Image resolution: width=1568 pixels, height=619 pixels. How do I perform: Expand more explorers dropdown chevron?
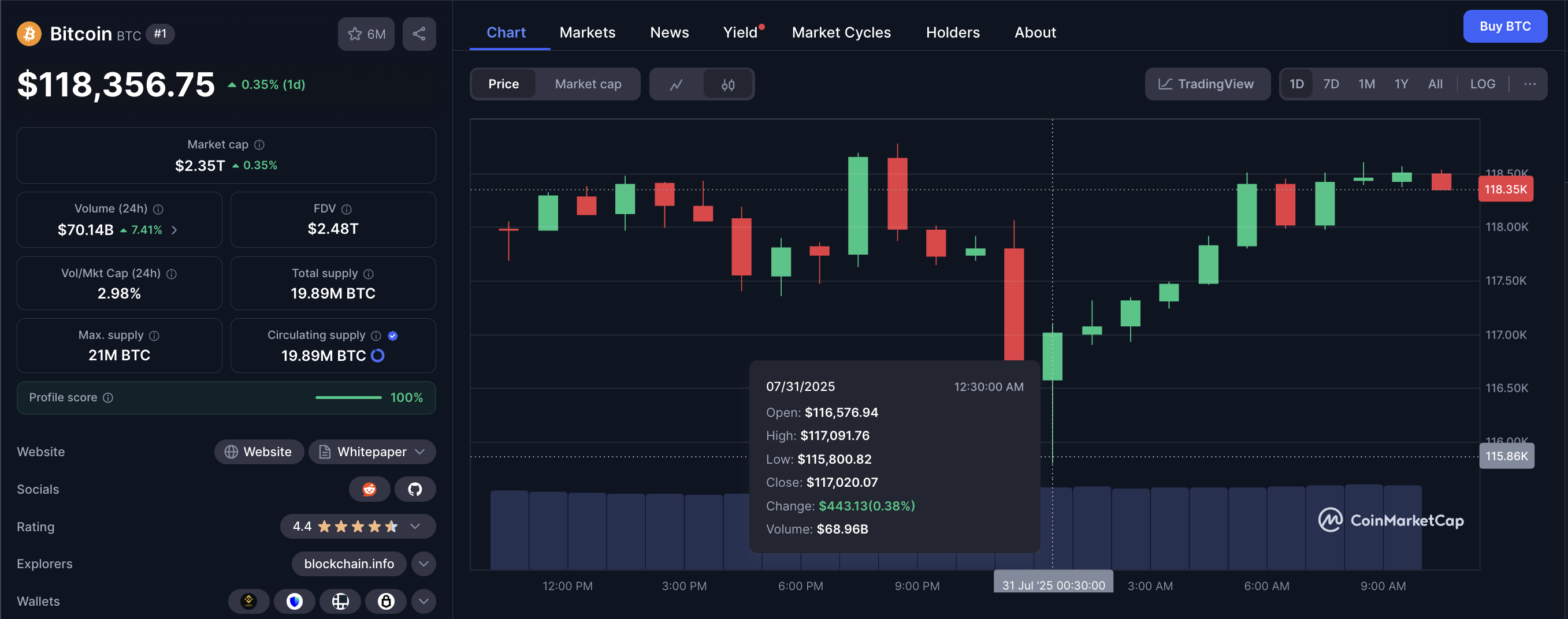tap(423, 564)
